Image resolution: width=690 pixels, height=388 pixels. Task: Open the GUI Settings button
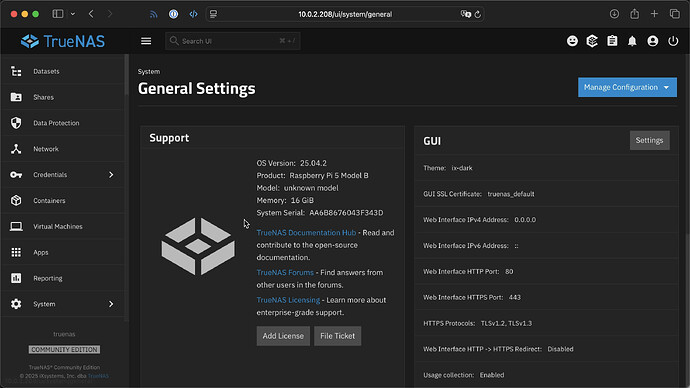pos(649,140)
